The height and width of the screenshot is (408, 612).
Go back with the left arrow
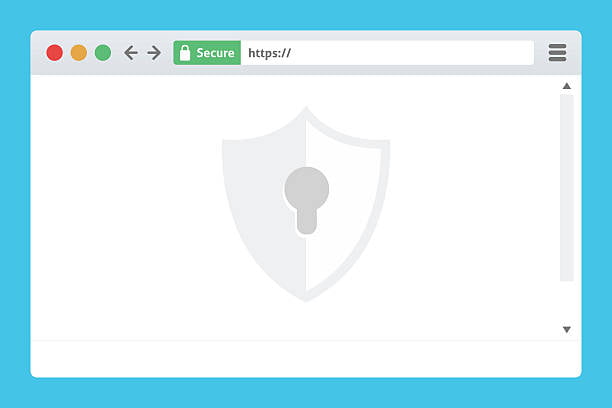click(131, 53)
